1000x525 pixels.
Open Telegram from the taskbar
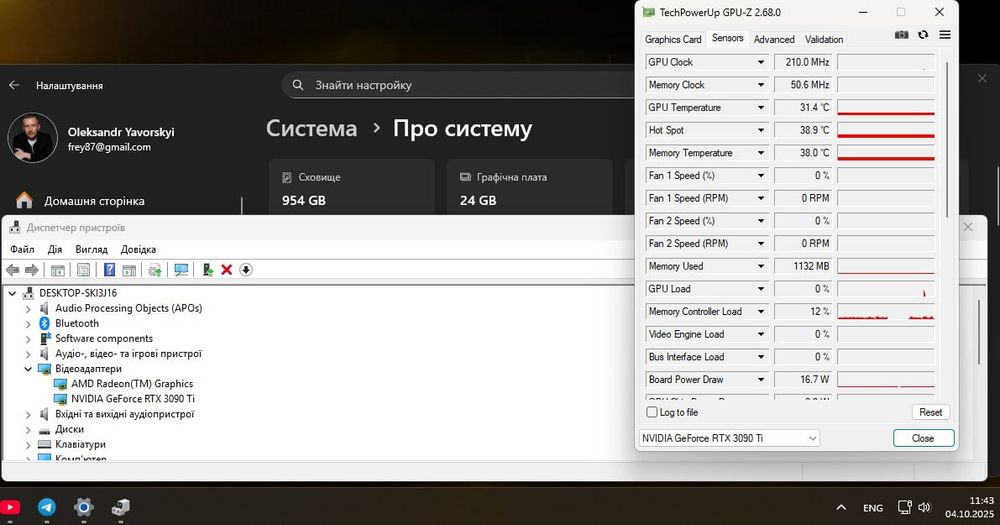[47, 507]
